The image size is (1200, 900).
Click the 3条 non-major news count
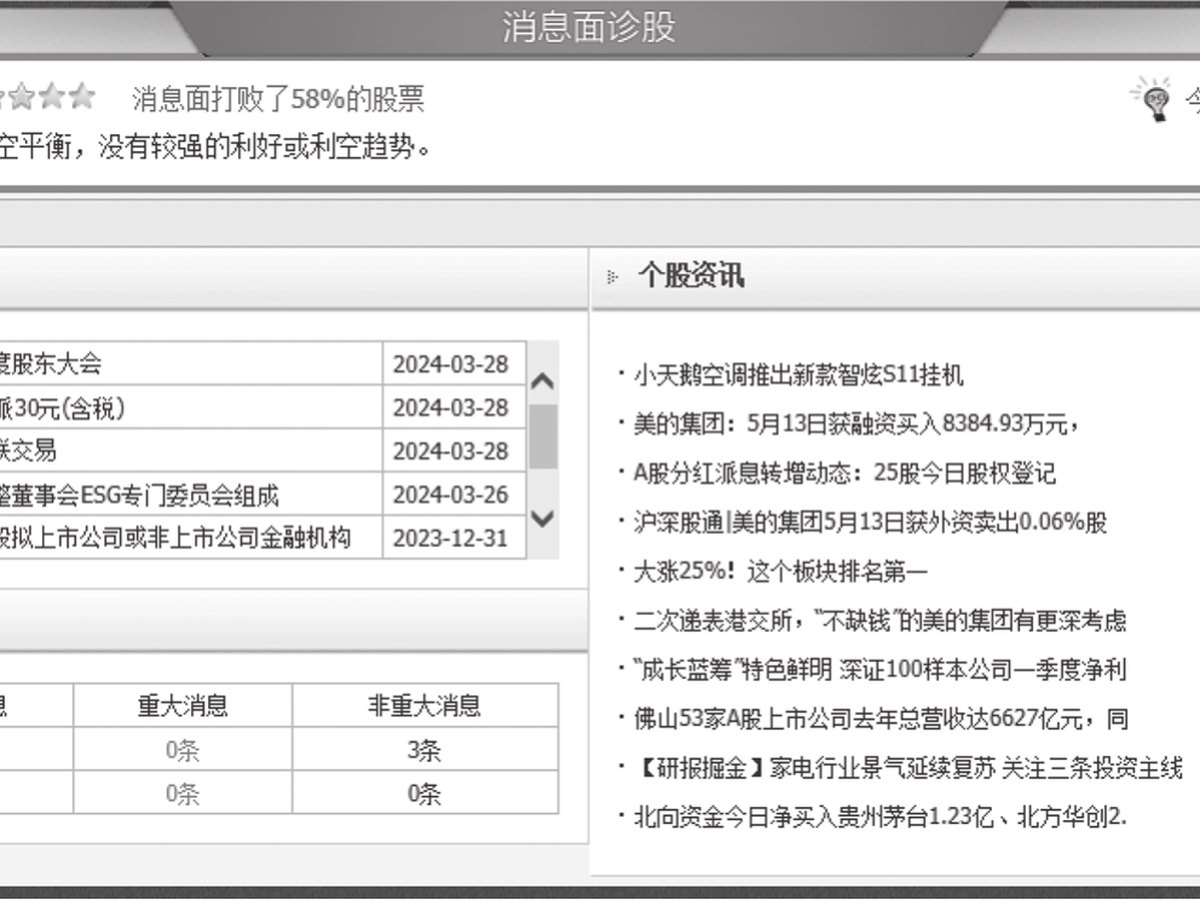(x=425, y=750)
